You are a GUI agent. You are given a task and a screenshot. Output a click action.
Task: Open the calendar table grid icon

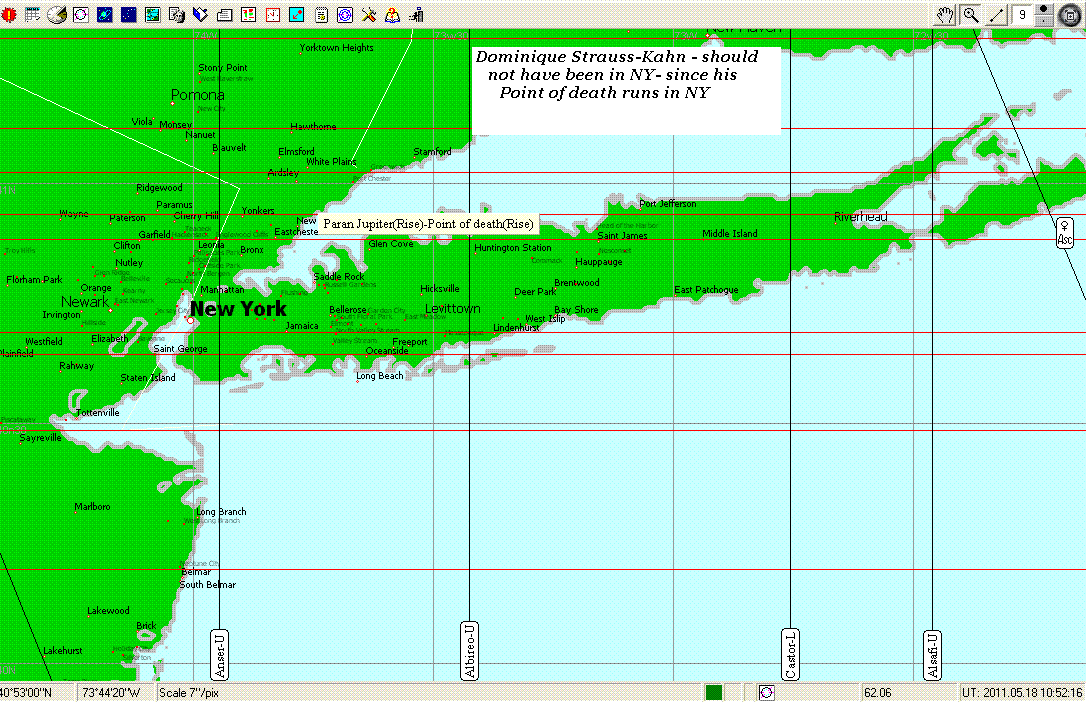click(33, 15)
